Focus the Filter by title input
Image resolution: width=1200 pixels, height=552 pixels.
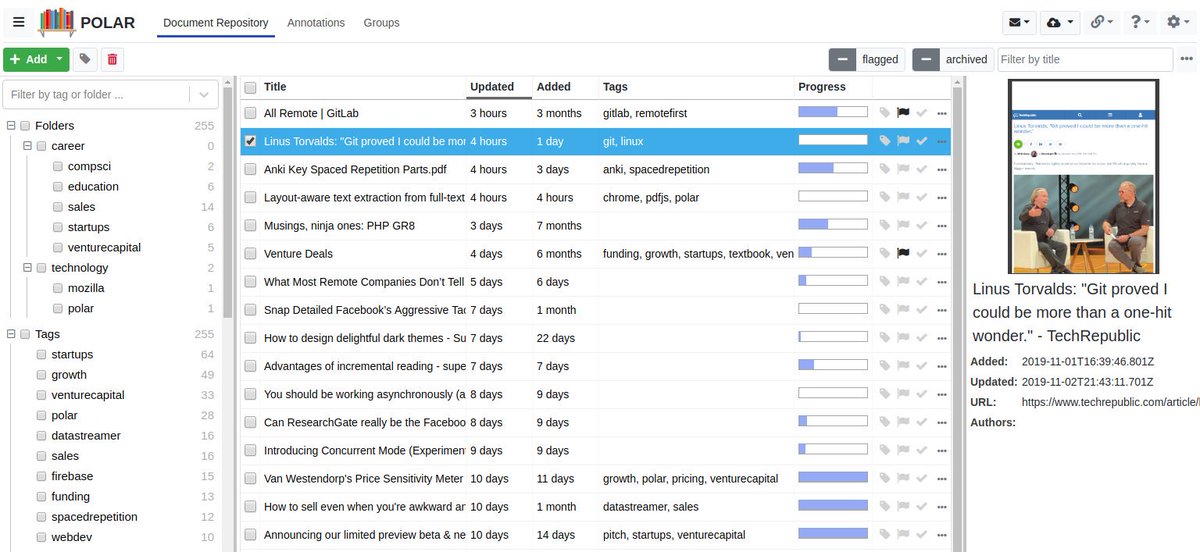[x=1085, y=59]
